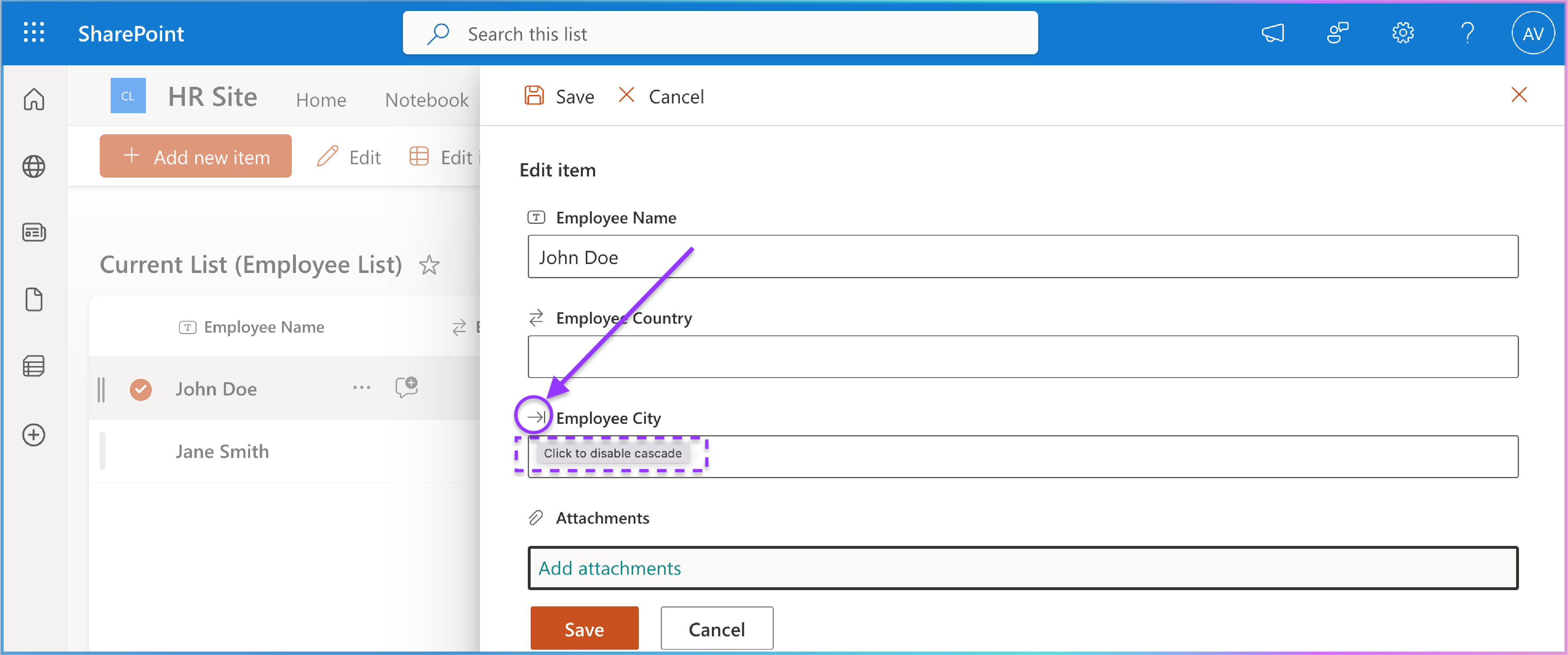Go to the Home navigation tab

pyautogui.click(x=321, y=100)
